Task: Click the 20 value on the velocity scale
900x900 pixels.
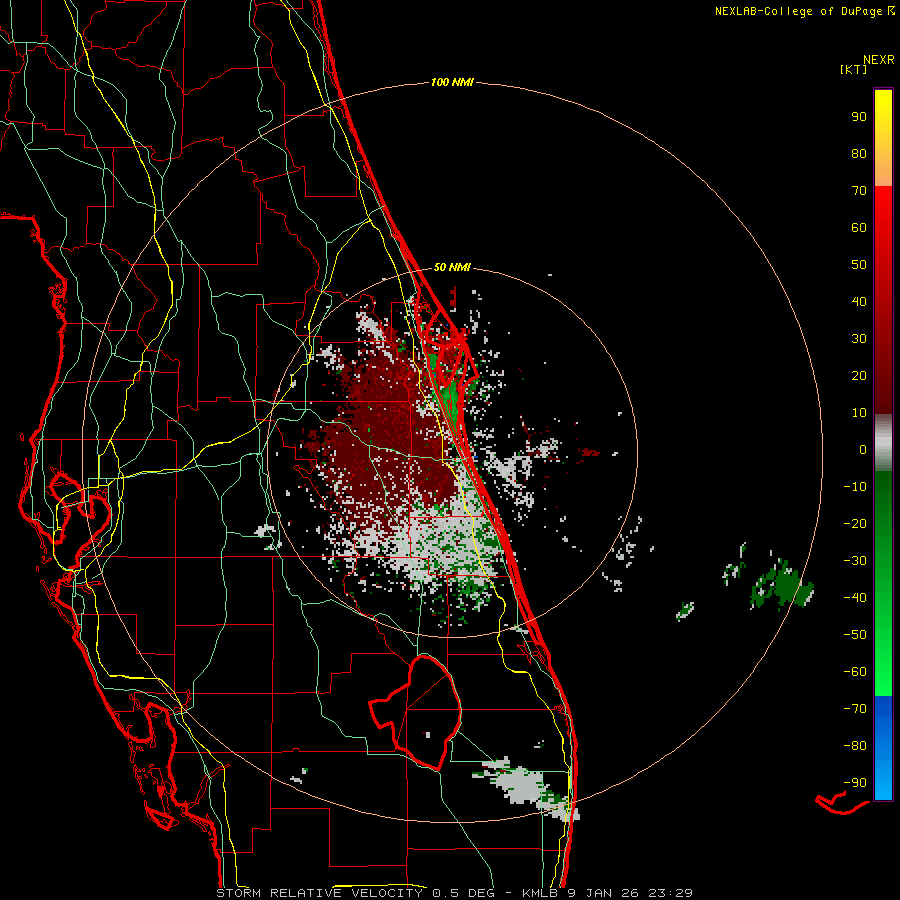Action: 859,375
